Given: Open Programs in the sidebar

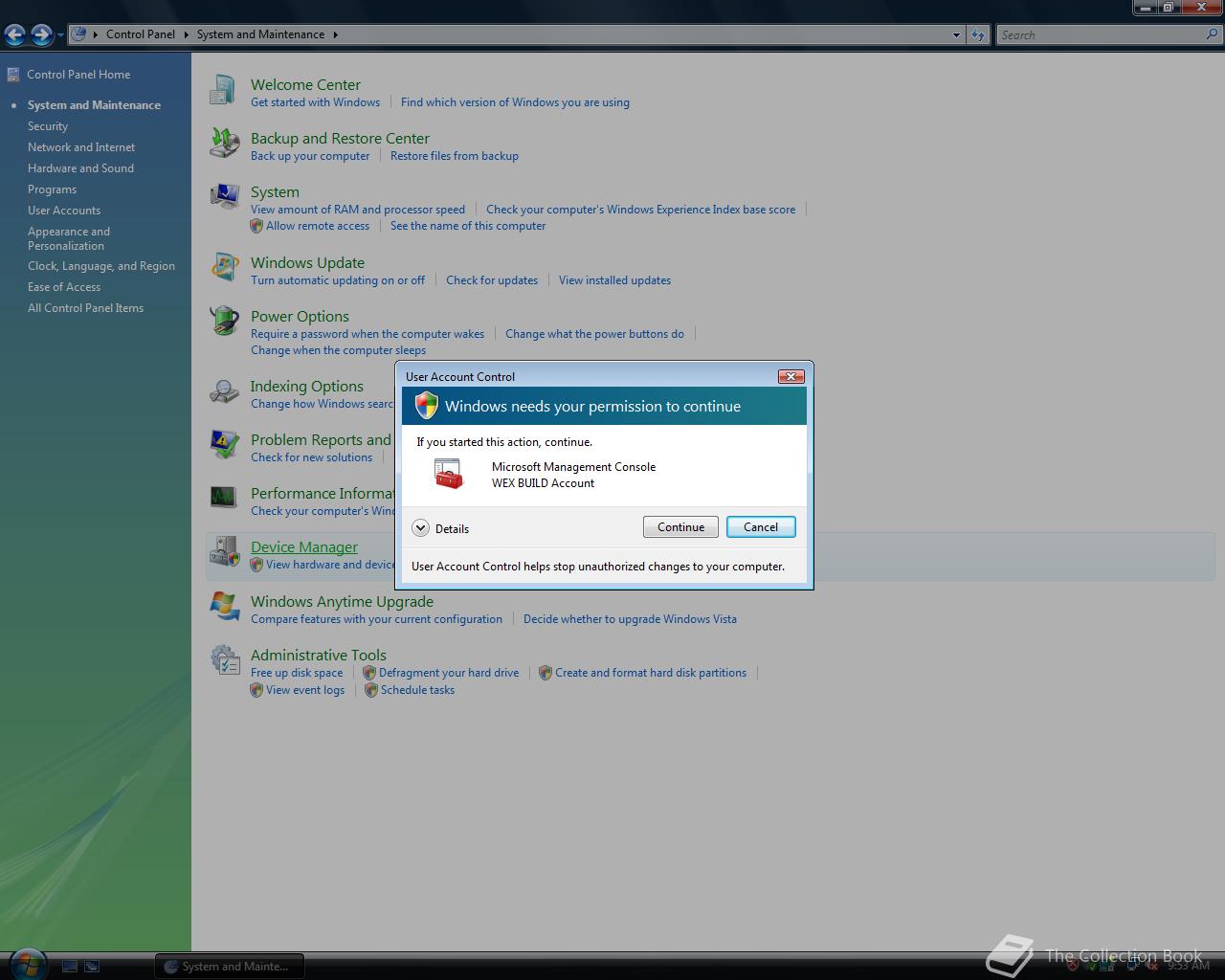Looking at the screenshot, I should [52, 189].
